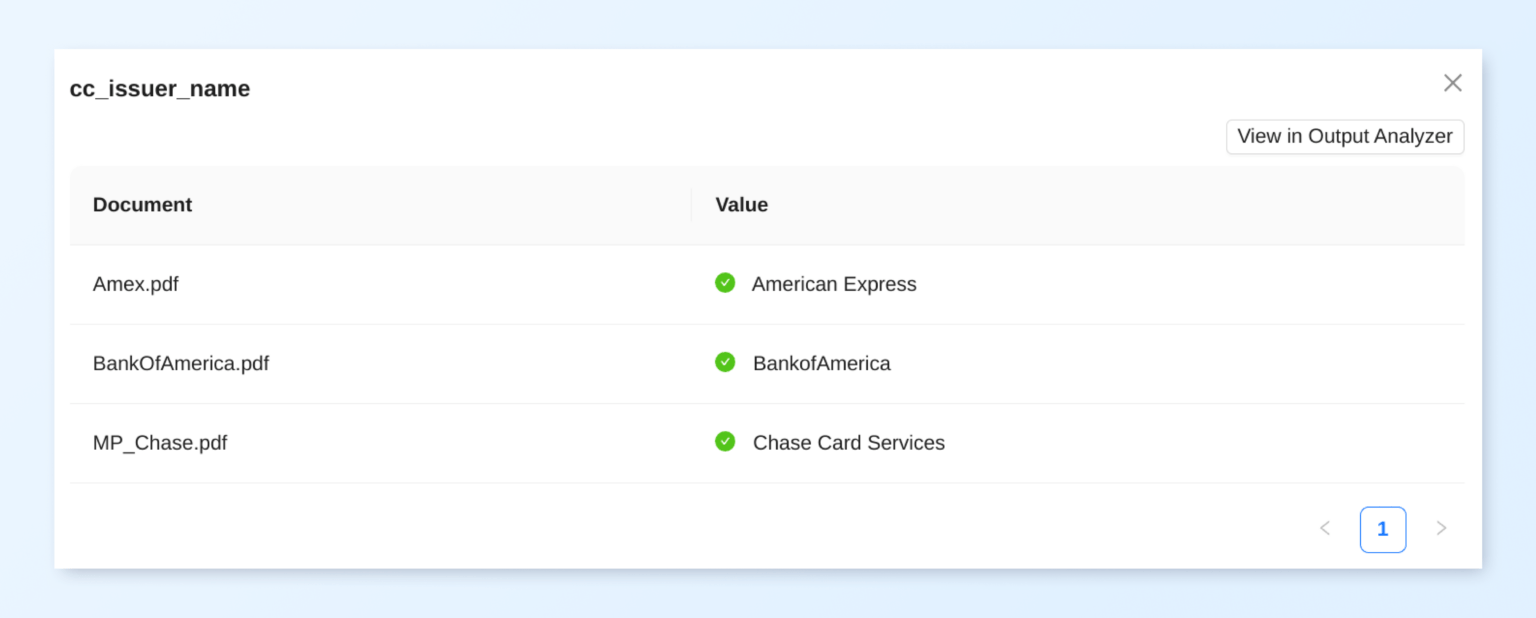
Task: Click the green check beside American Express
Action: [x=725, y=283]
